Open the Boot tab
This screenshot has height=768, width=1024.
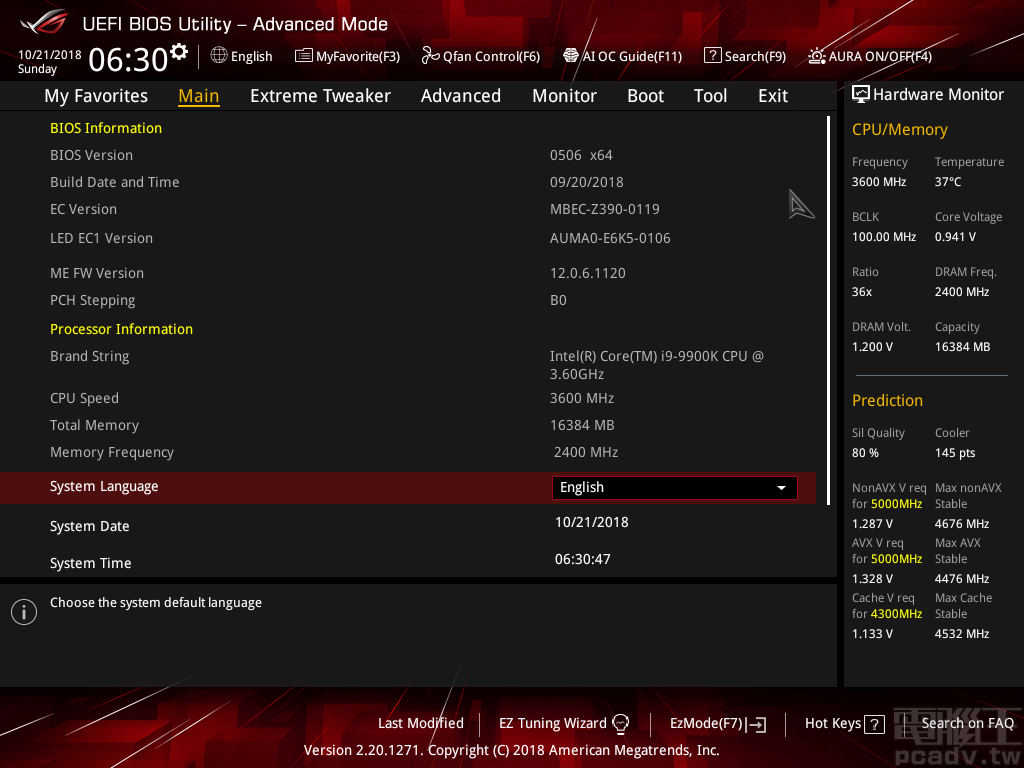tap(645, 96)
